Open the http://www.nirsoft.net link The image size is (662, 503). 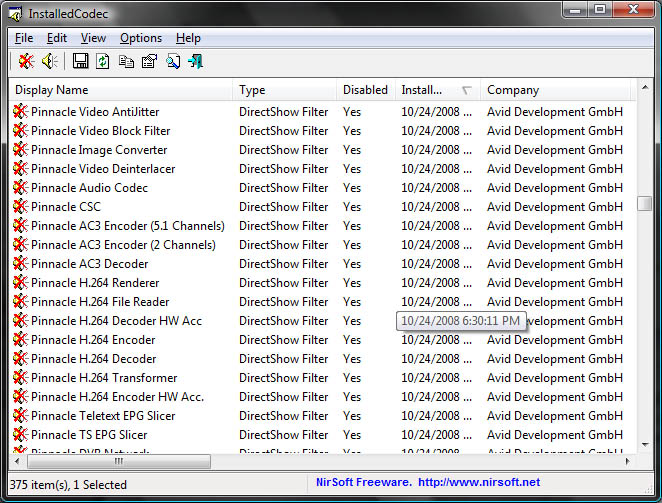tap(479, 482)
